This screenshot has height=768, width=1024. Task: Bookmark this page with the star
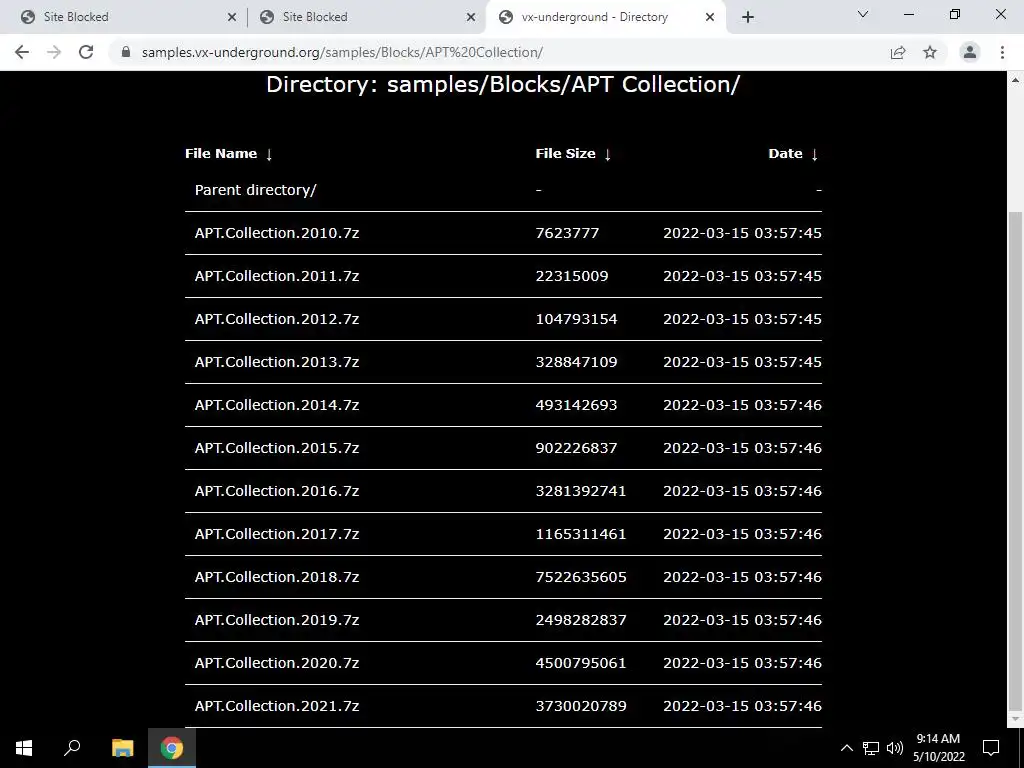[x=930, y=52]
